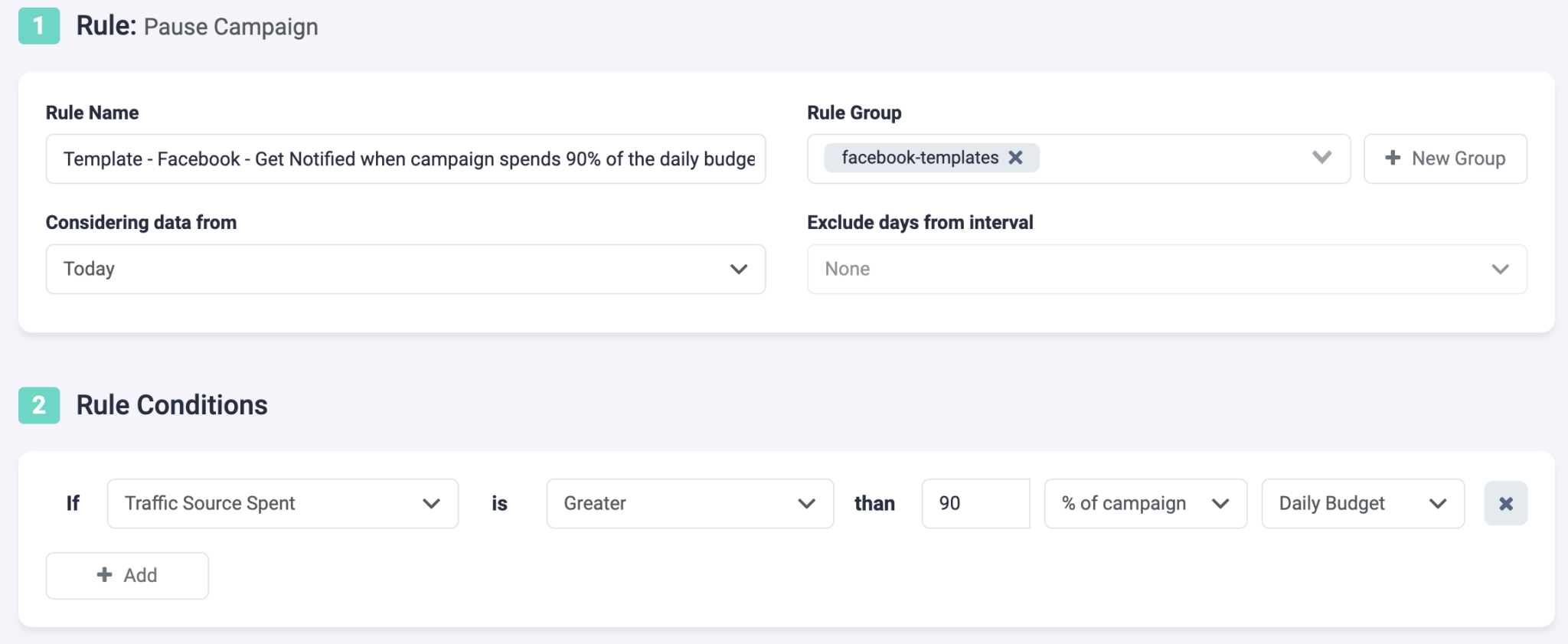The image size is (1568, 644).
Task: Click the step 1 Rule badge
Action: (x=38, y=26)
